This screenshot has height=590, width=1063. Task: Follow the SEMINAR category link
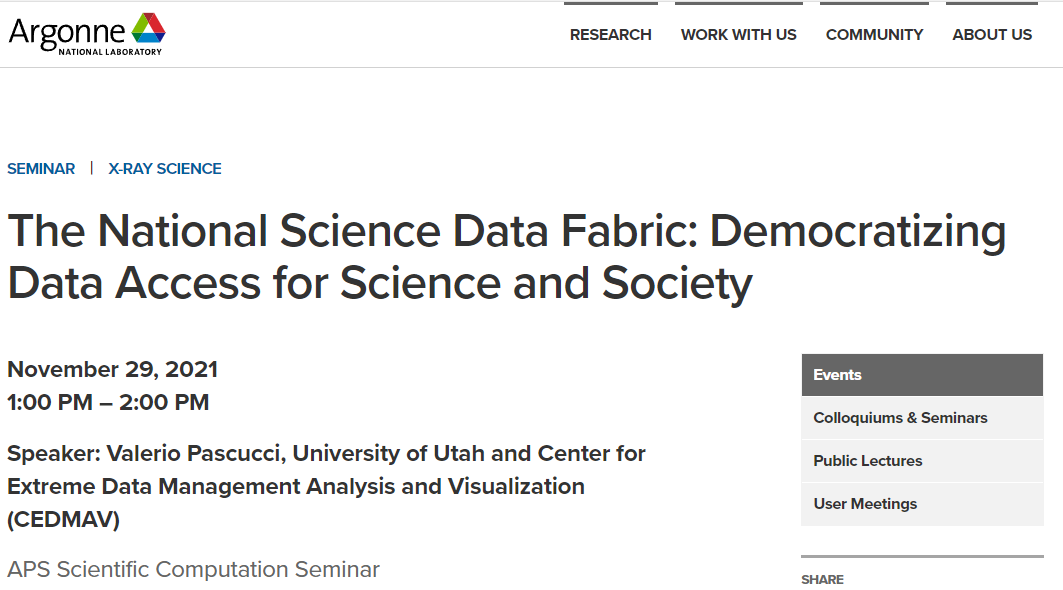[x=41, y=169]
